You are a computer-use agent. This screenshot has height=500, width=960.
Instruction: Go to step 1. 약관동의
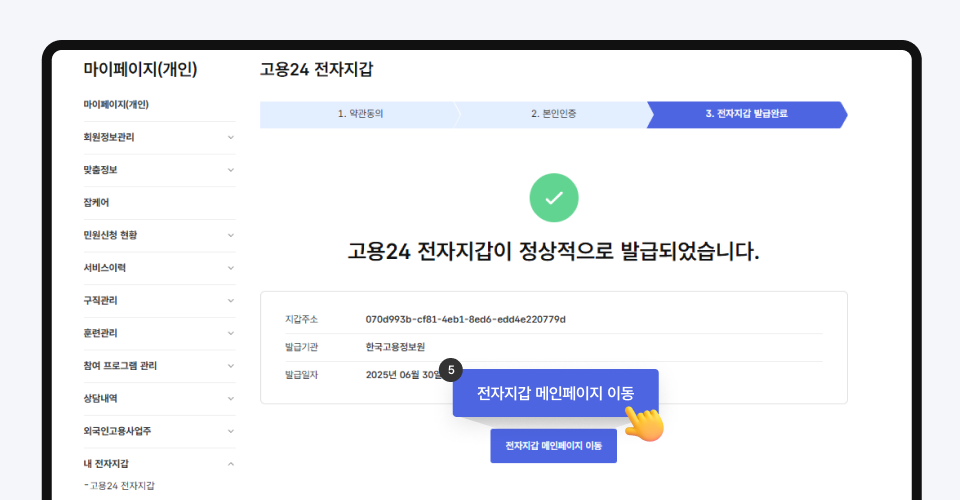(360, 114)
